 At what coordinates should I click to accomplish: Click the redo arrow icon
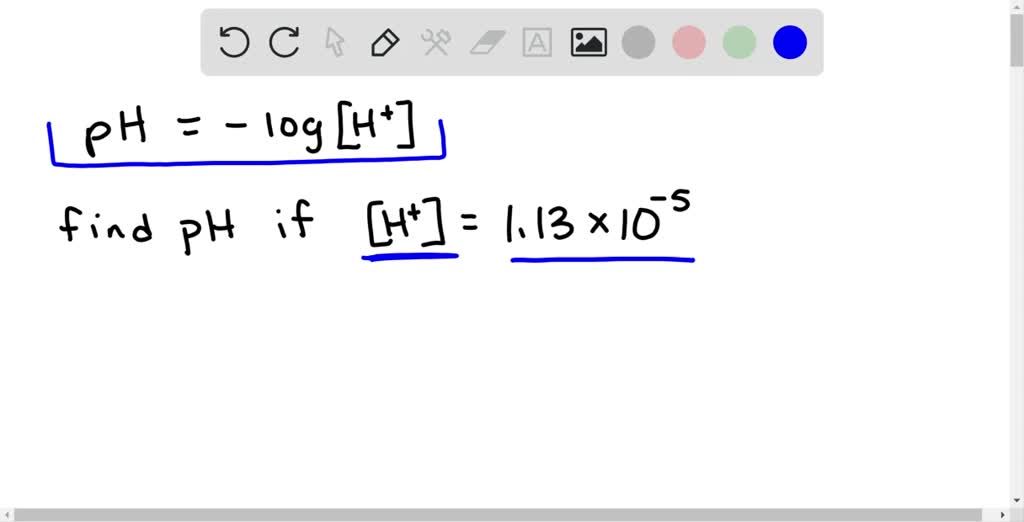(285, 42)
